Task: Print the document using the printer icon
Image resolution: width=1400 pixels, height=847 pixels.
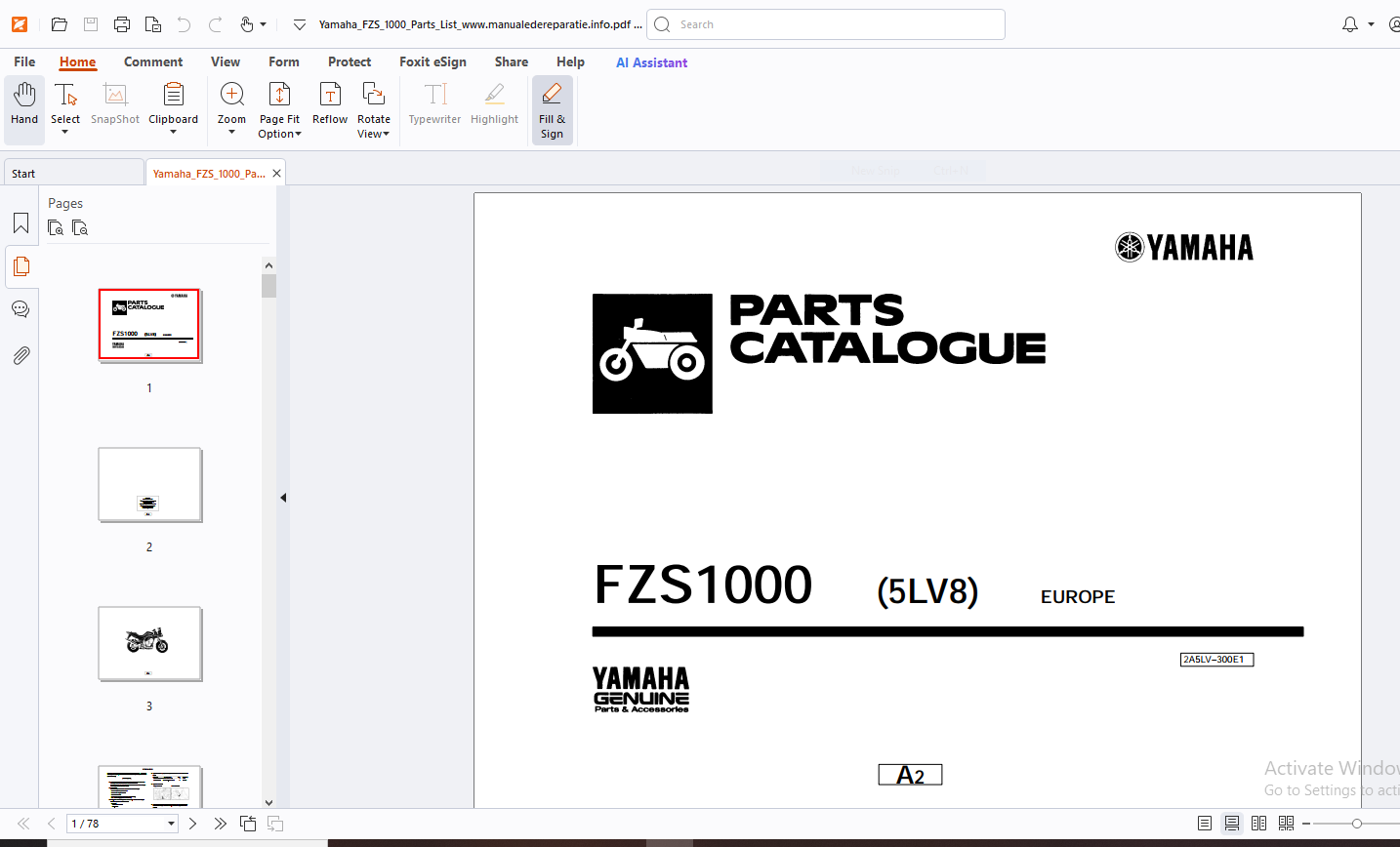Action: 122,24
